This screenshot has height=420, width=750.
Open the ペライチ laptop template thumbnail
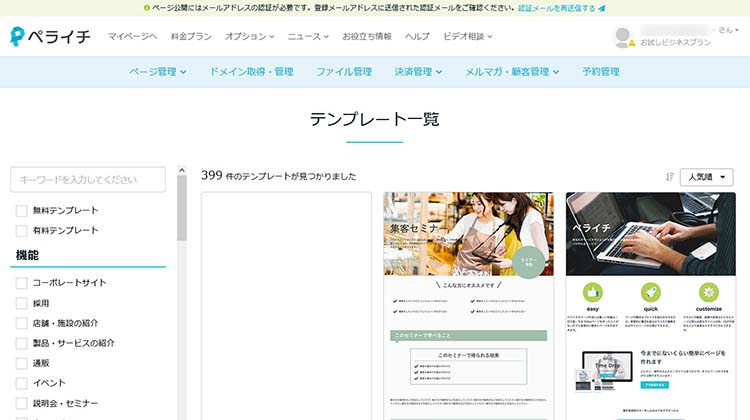651,306
